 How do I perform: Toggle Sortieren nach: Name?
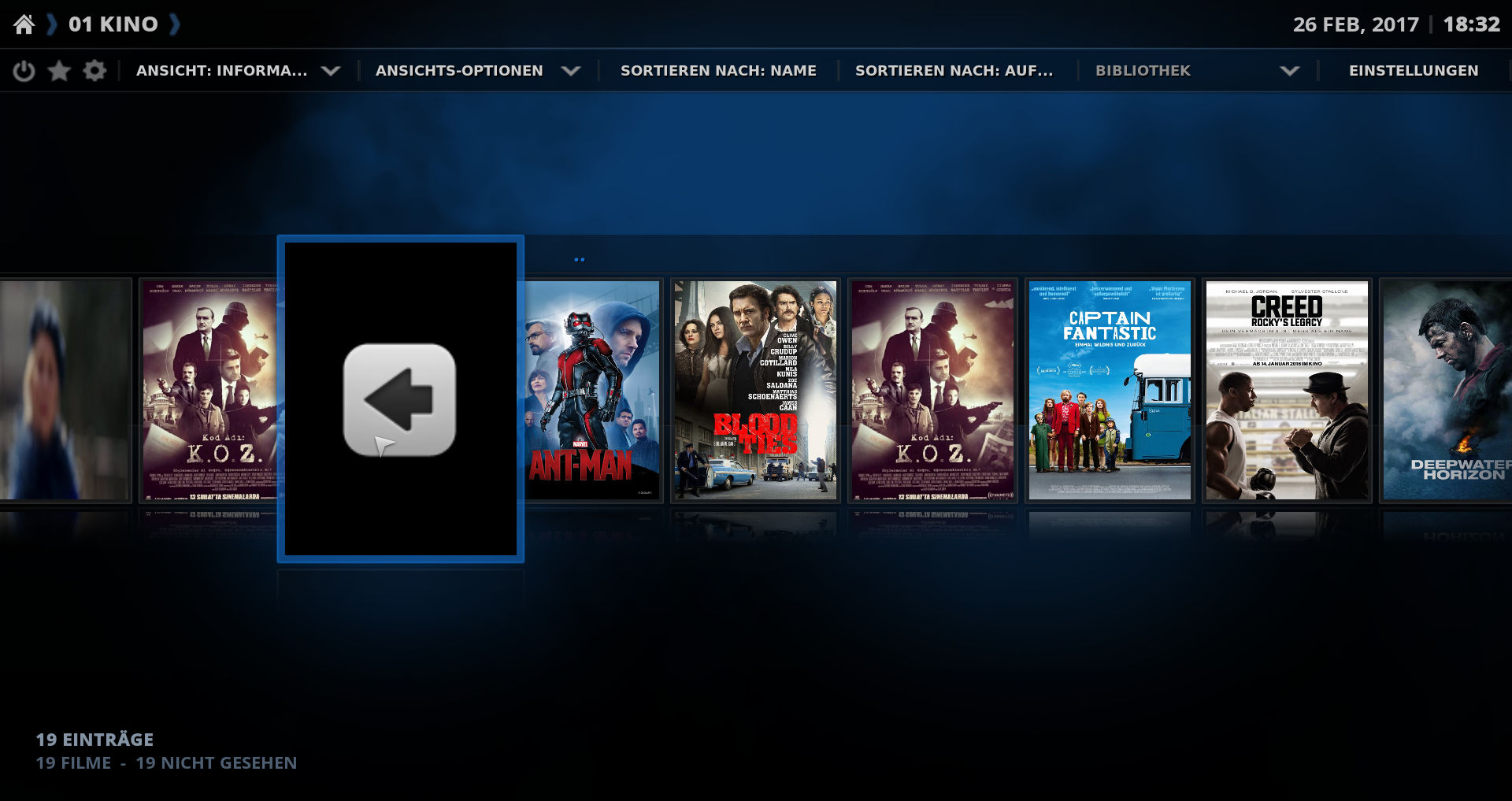click(x=718, y=71)
